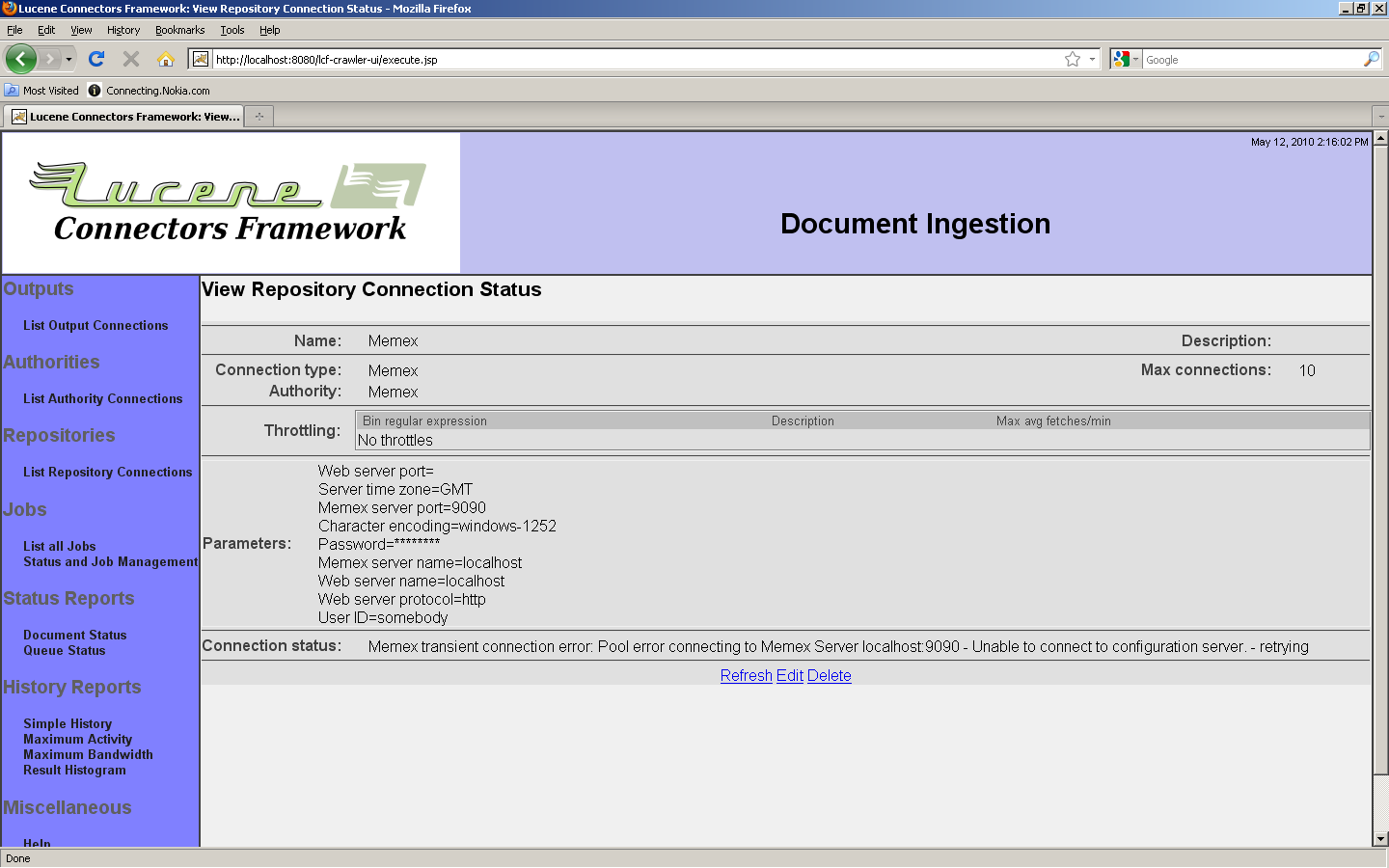
Task: Reload the page with the refresh icon
Action: click(96, 59)
